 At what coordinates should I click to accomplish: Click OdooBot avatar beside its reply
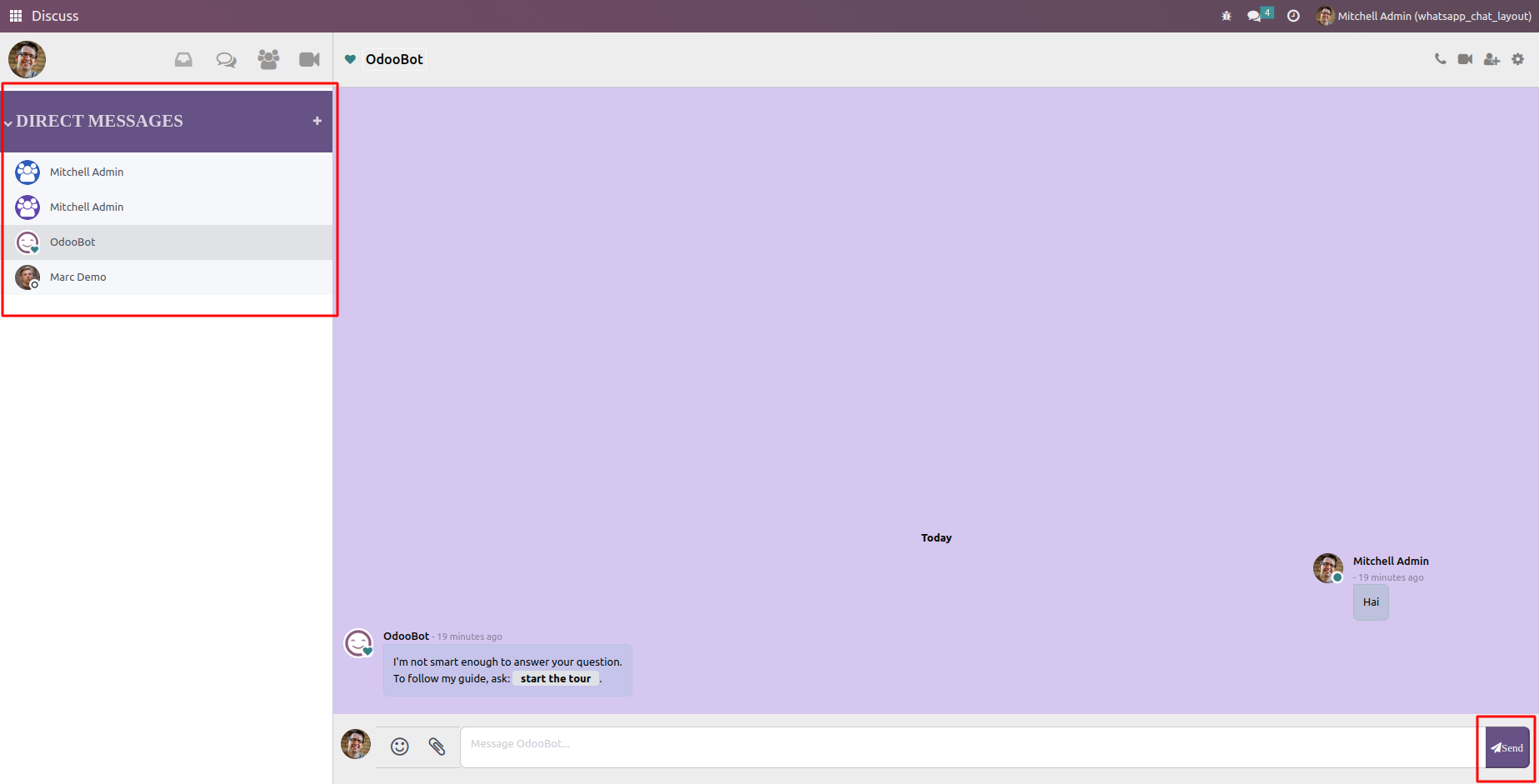[358, 643]
